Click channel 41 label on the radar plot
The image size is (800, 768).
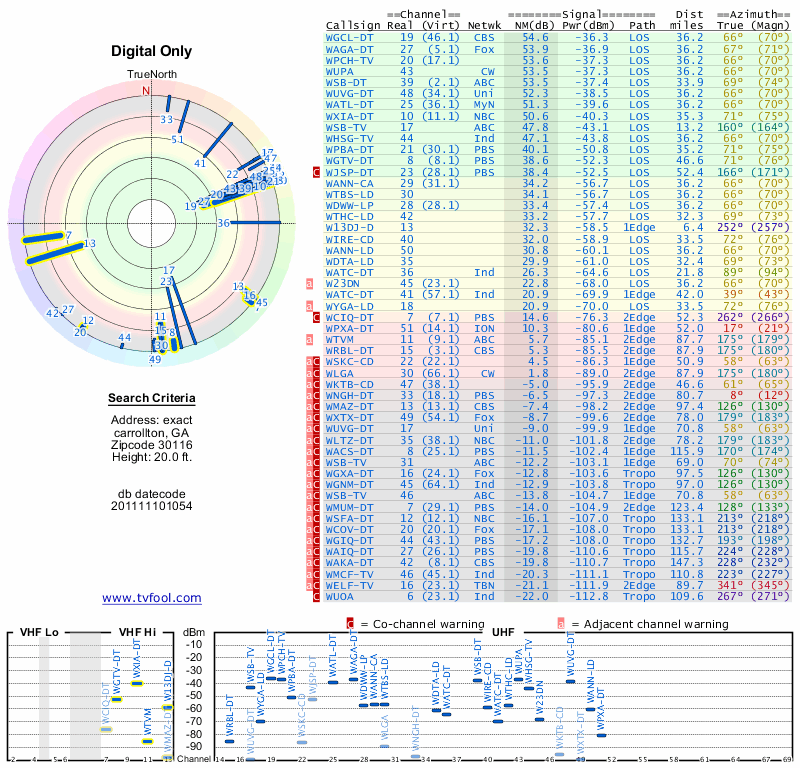[x=200, y=163]
